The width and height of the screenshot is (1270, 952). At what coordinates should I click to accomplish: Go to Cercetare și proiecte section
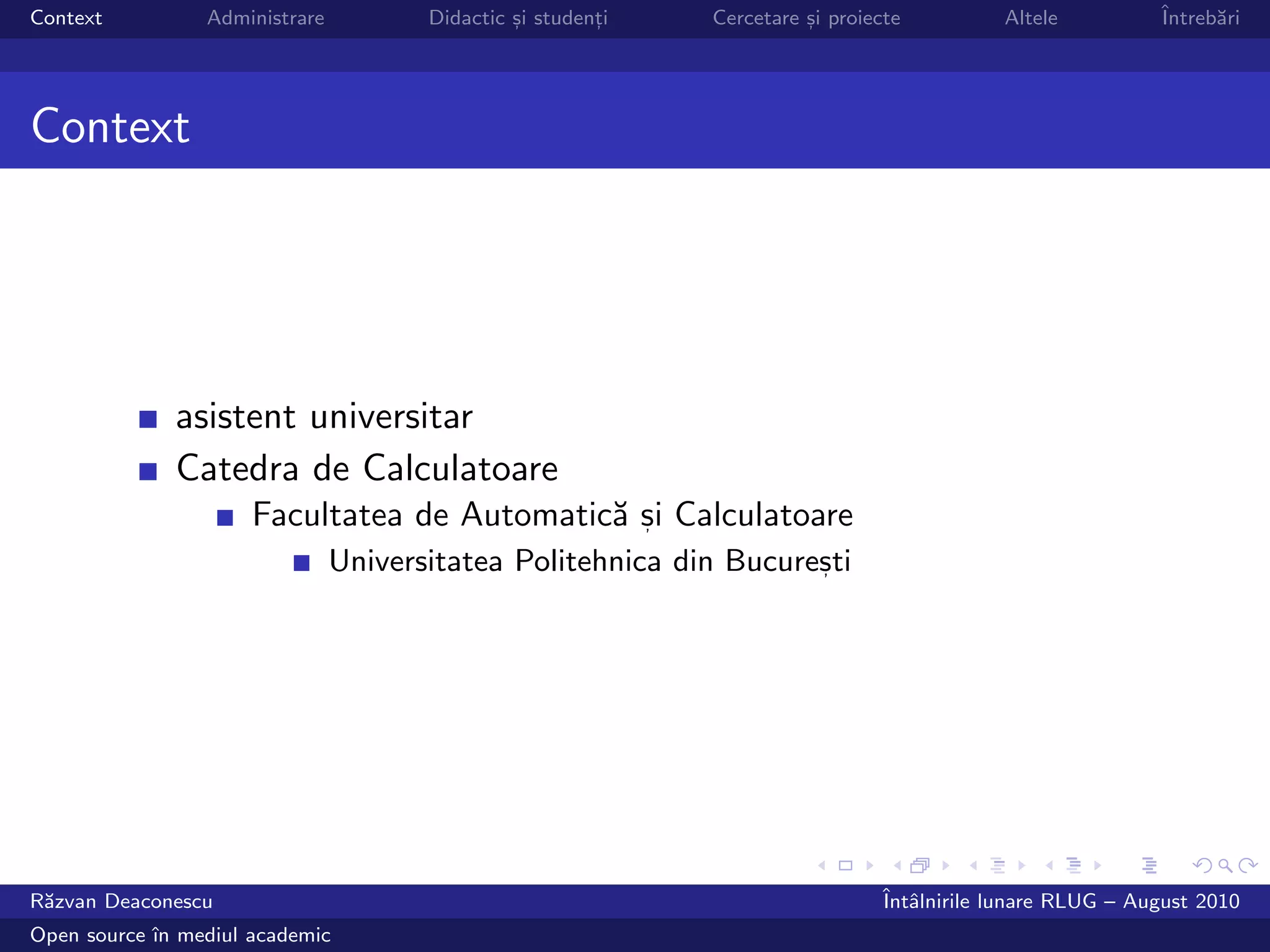click(x=806, y=18)
